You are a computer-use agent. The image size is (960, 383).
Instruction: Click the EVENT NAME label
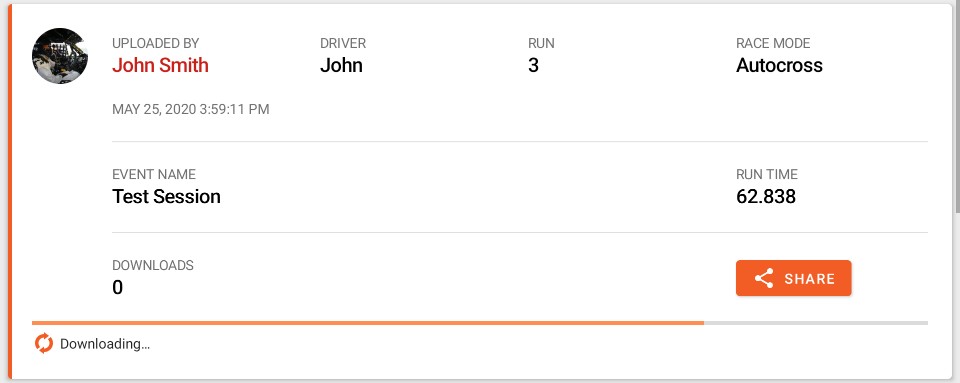pyautogui.click(x=154, y=174)
